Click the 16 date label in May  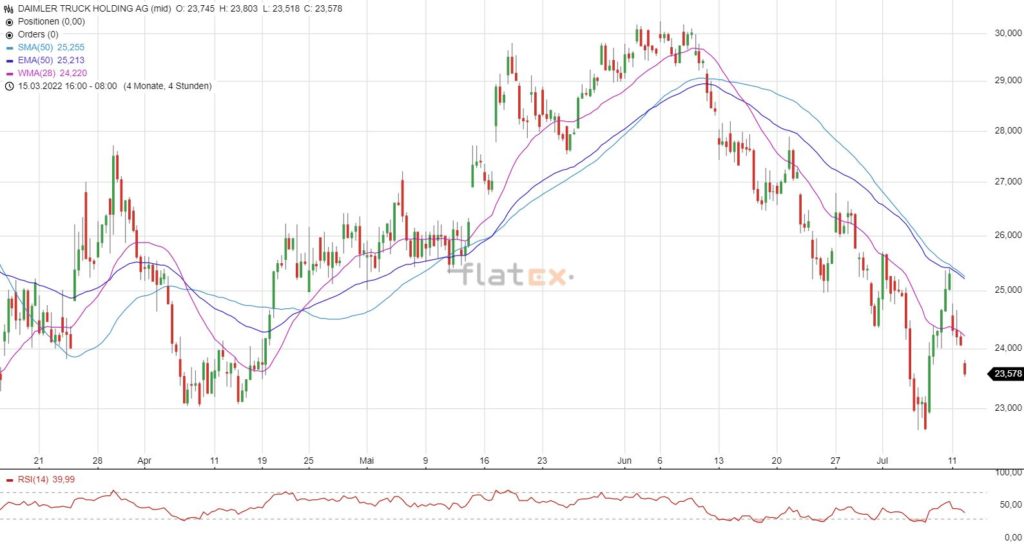[483, 460]
